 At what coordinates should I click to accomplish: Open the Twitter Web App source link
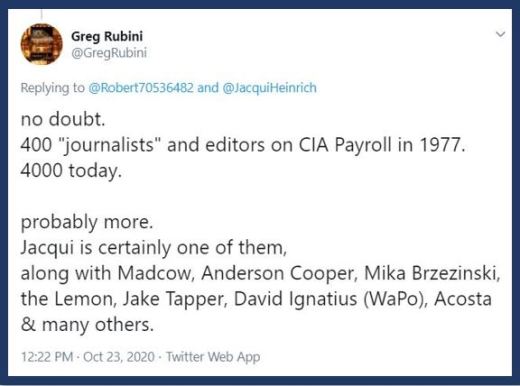(x=213, y=357)
